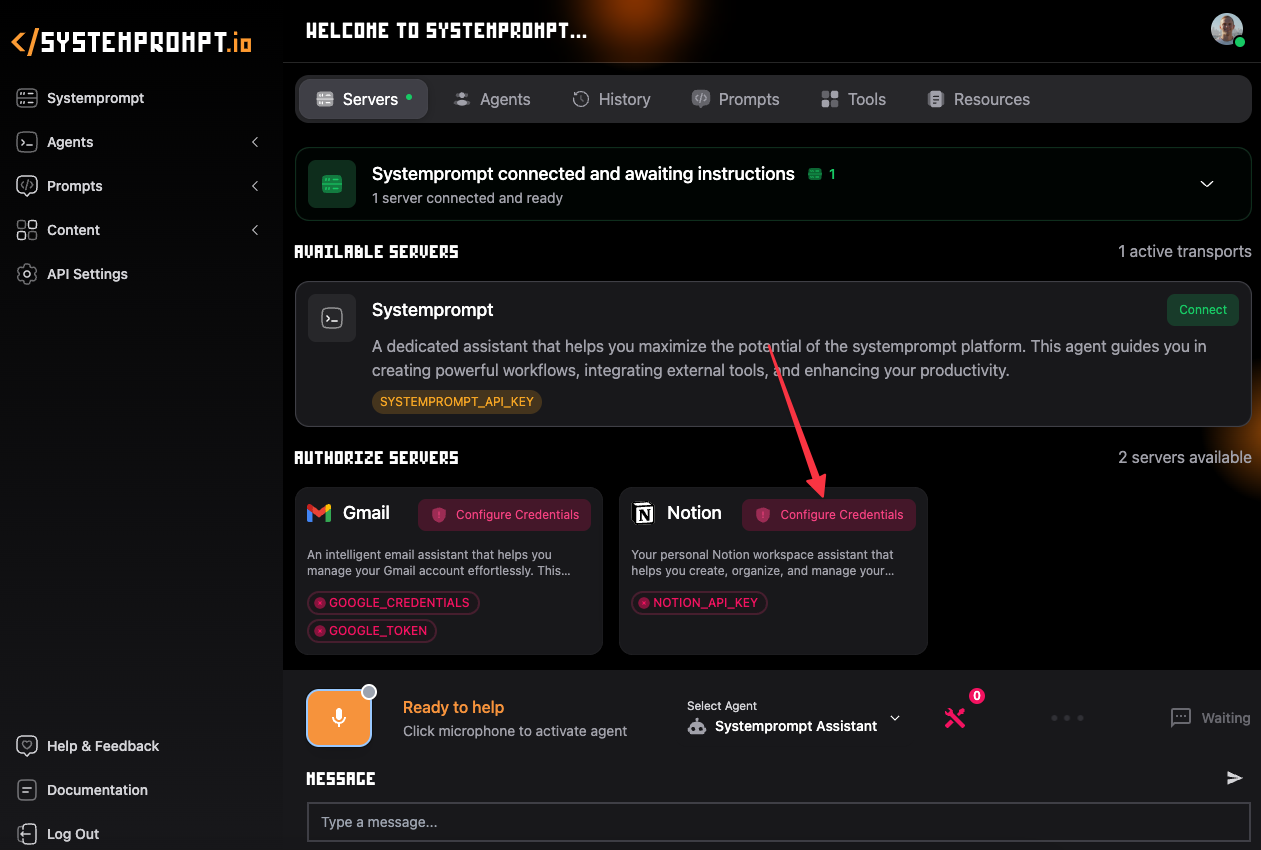The width and height of the screenshot is (1261, 850).
Task: Click the robot icon beside Systemprompt Assistant
Action: 697,727
